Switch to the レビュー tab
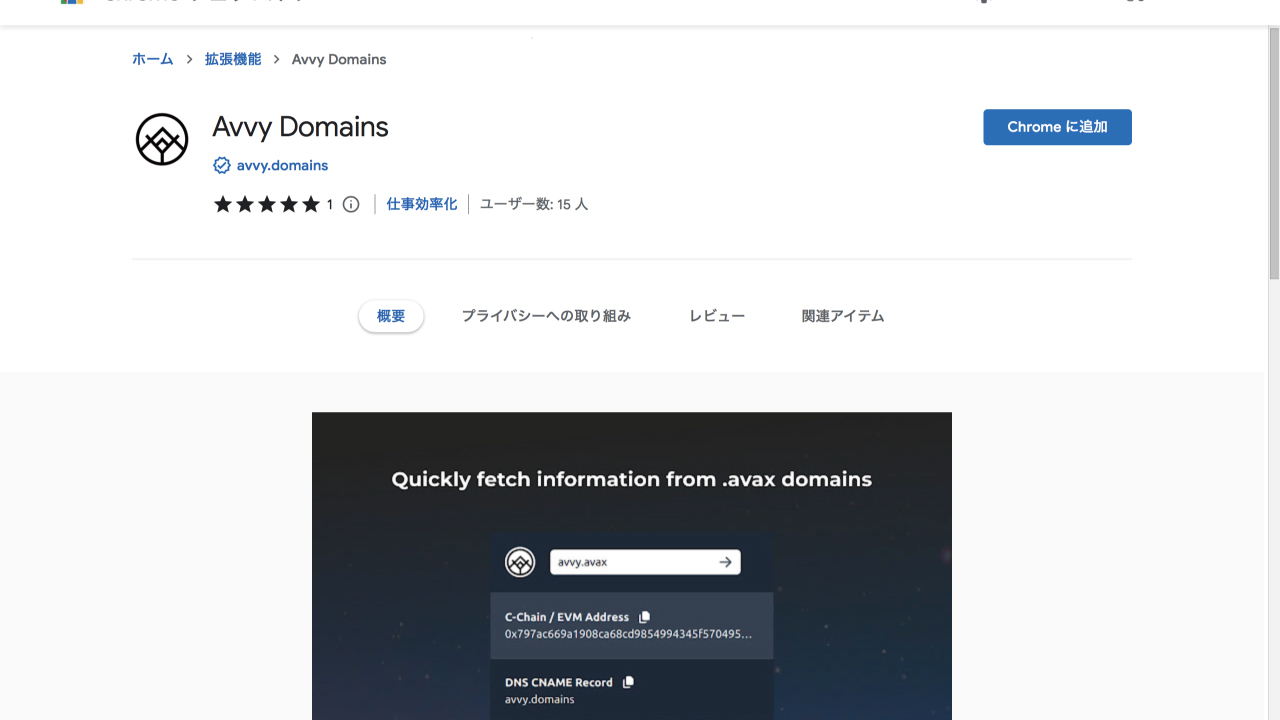Viewport: 1280px width, 720px height. click(x=717, y=316)
